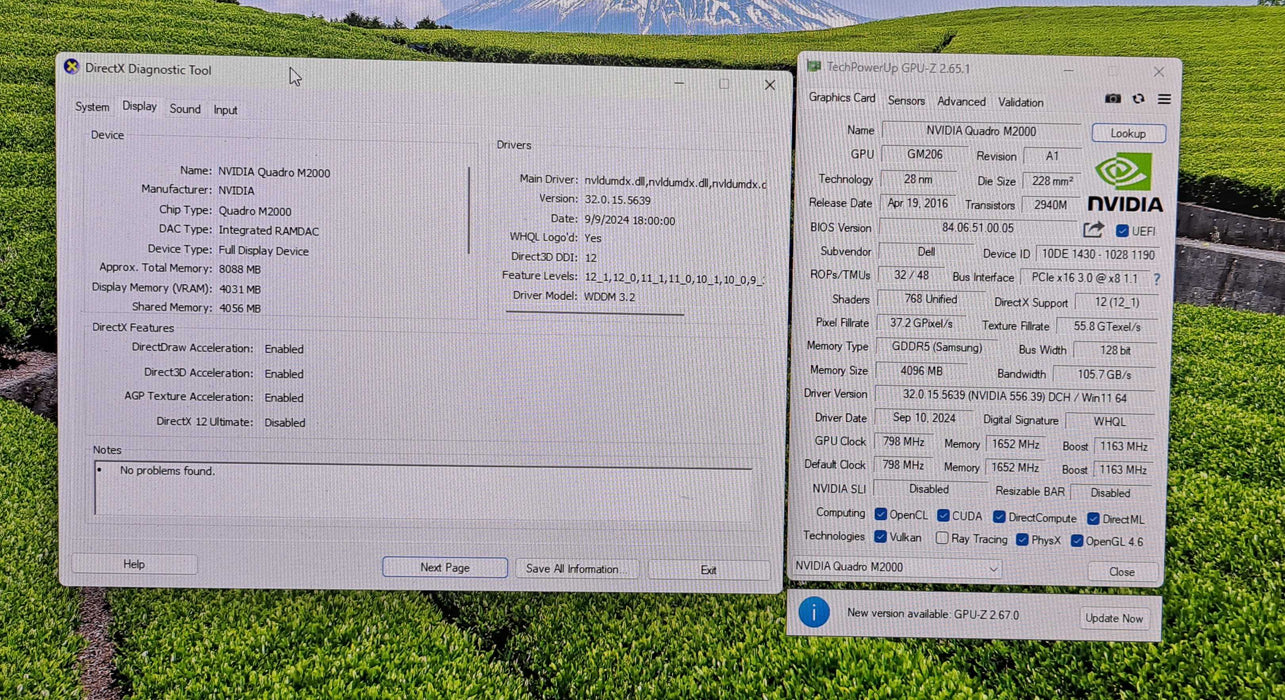Click Save All Information button

pos(578,569)
